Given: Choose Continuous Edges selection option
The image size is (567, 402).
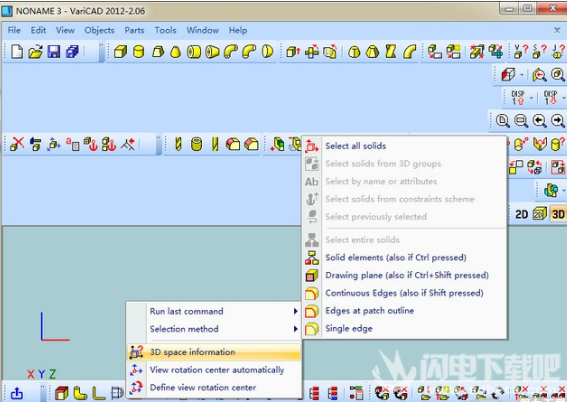Looking at the screenshot, I should tap(404, 293).
